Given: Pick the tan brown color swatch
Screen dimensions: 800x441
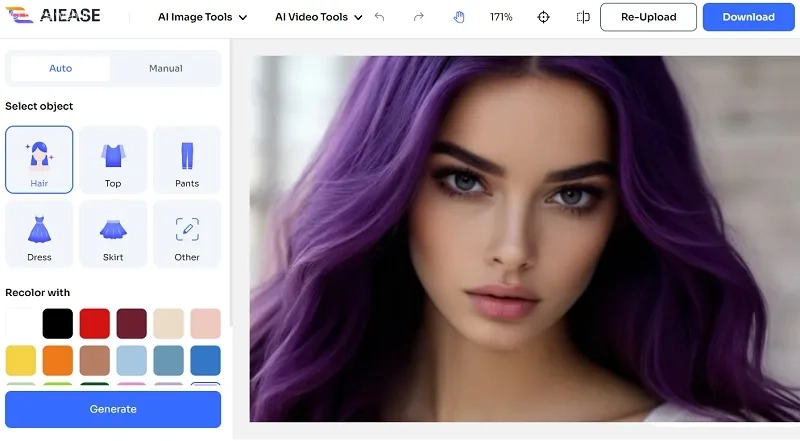Looking at the screenshot, I should tap(94, 360).
